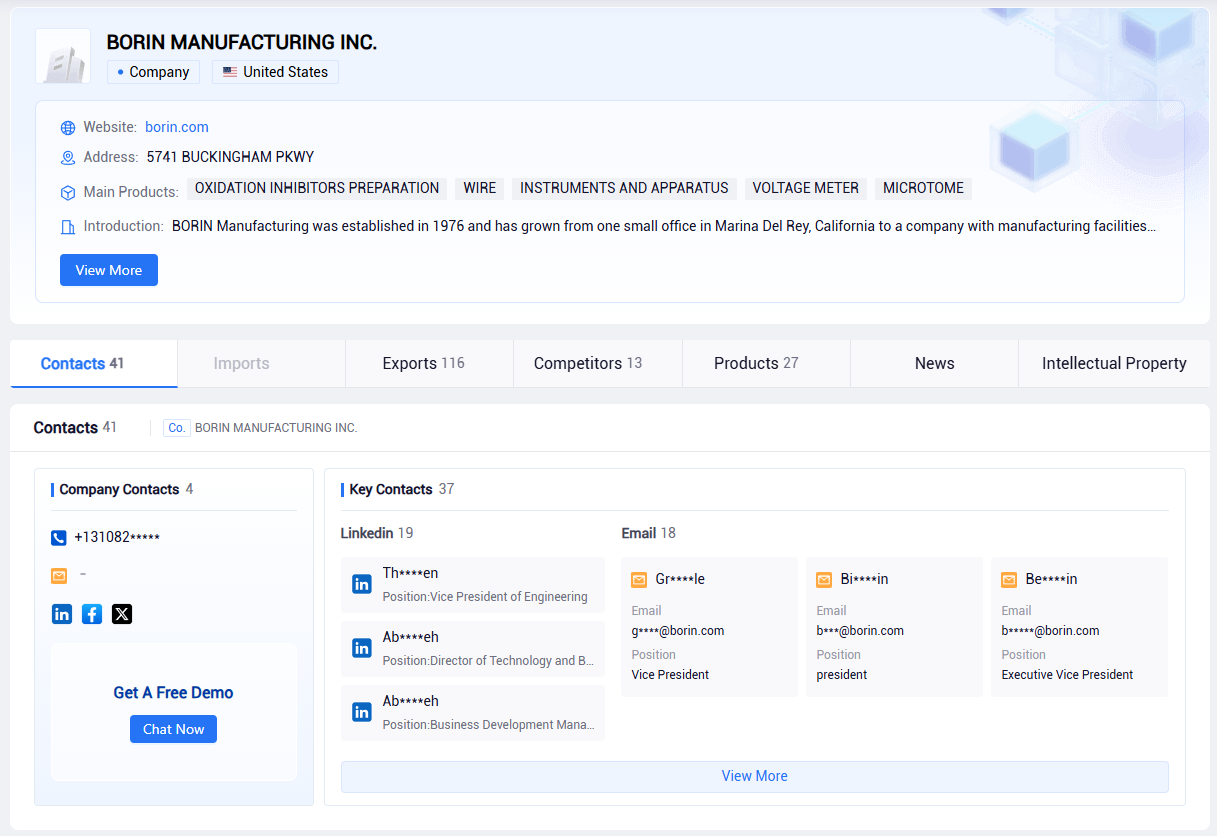Viewport: 1217px width, 836px height.
Task: Click the Executive Vice President position text
Action: click(1067, 675)
